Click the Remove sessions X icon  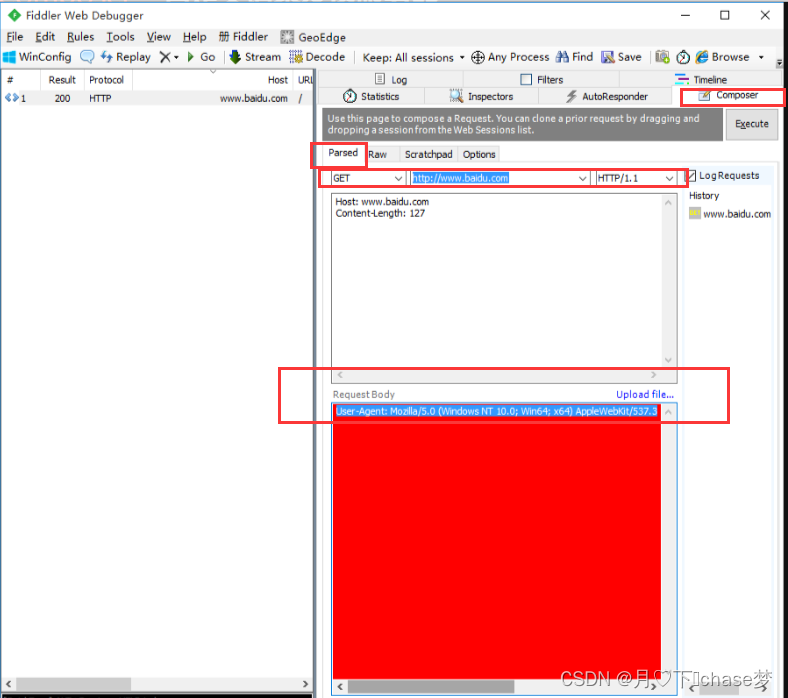(164, 57)
